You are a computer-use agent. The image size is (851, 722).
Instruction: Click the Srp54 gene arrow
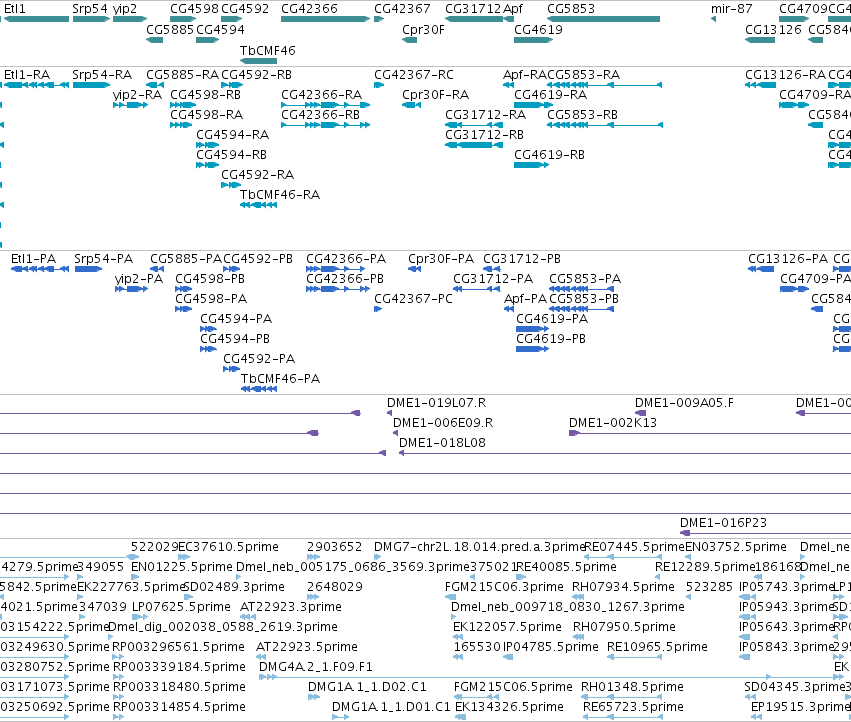92,19
